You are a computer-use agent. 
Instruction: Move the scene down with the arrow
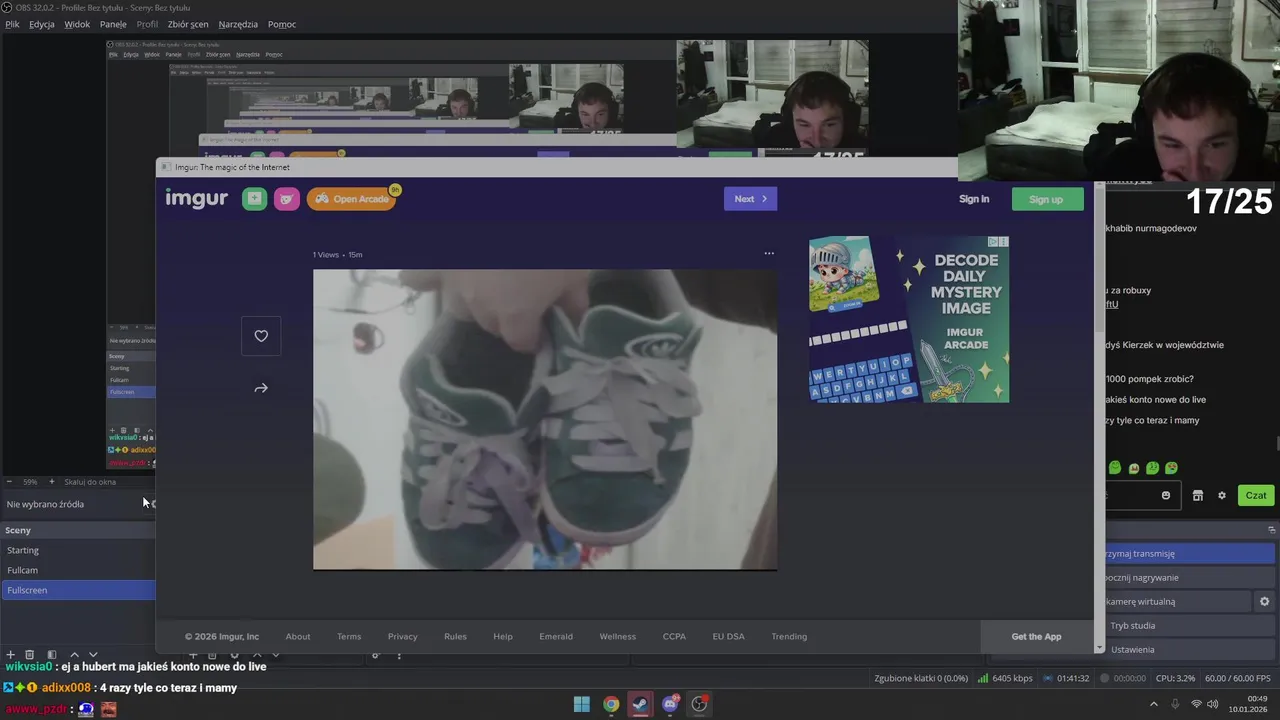[93, 654]
